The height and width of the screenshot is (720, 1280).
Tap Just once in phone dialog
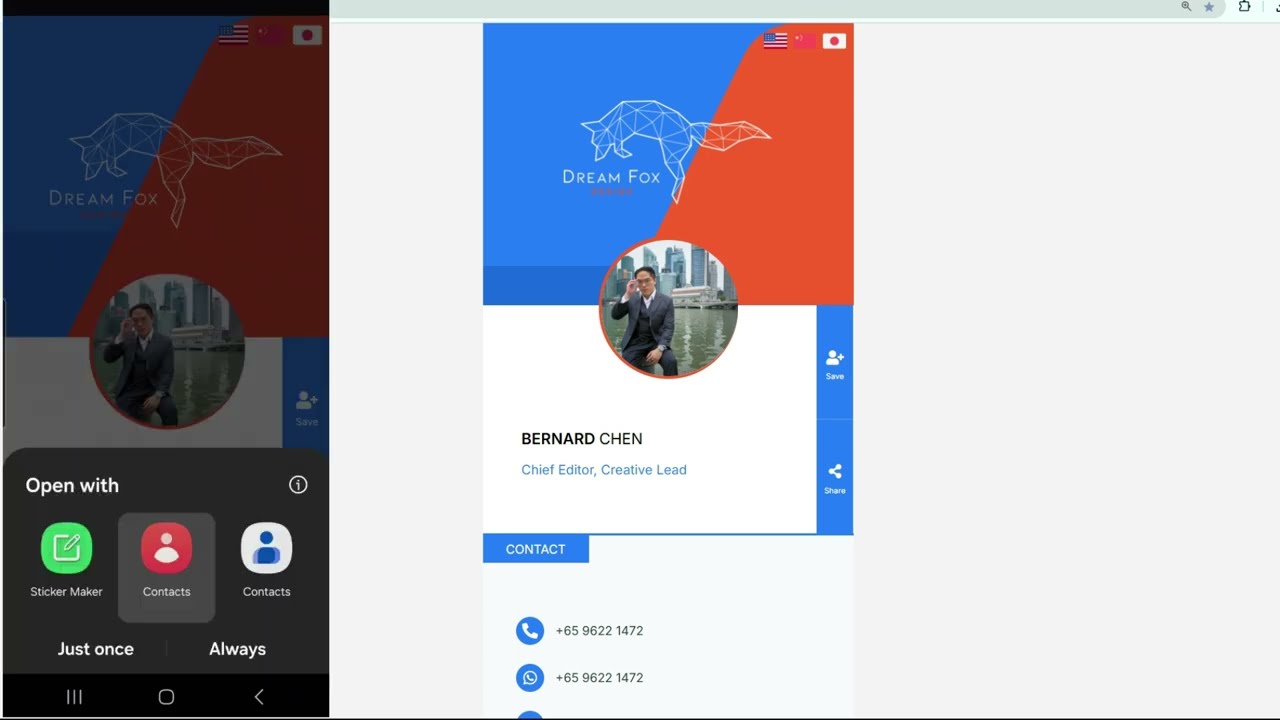coord(95,649)
